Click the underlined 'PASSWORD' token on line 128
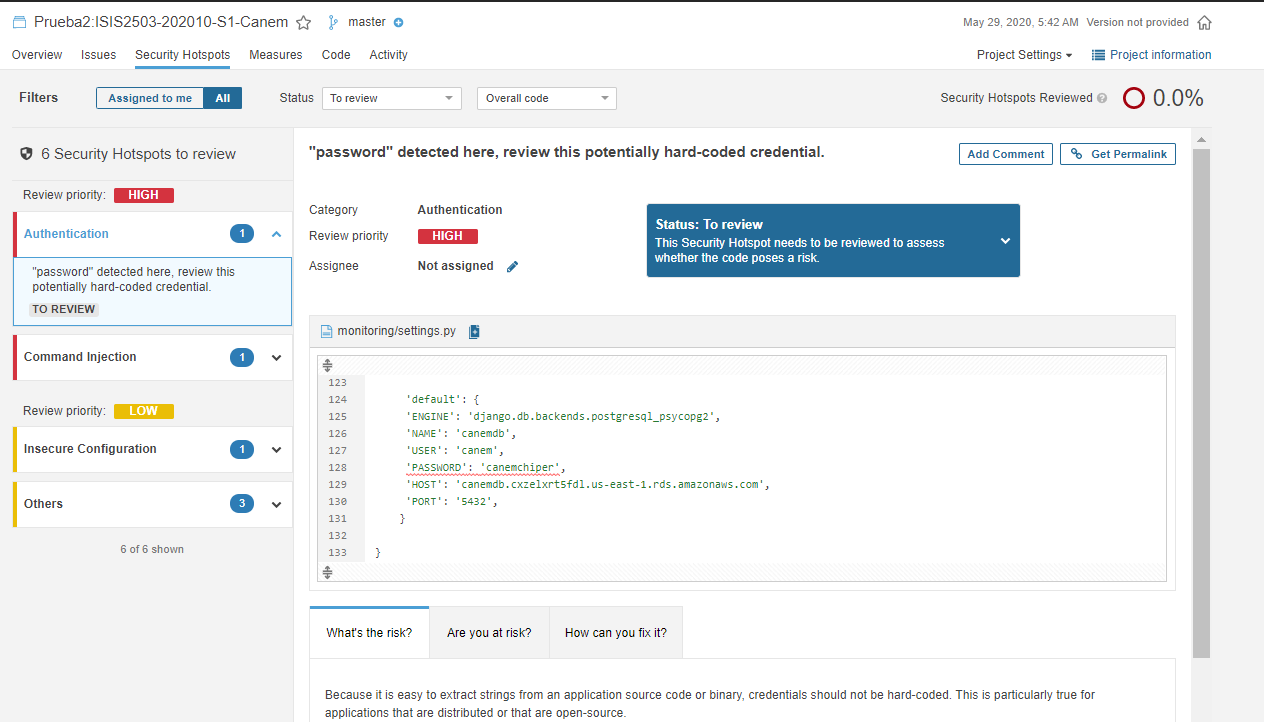The height and width of the screenshot is (722, 1264). tap(435, 467)
